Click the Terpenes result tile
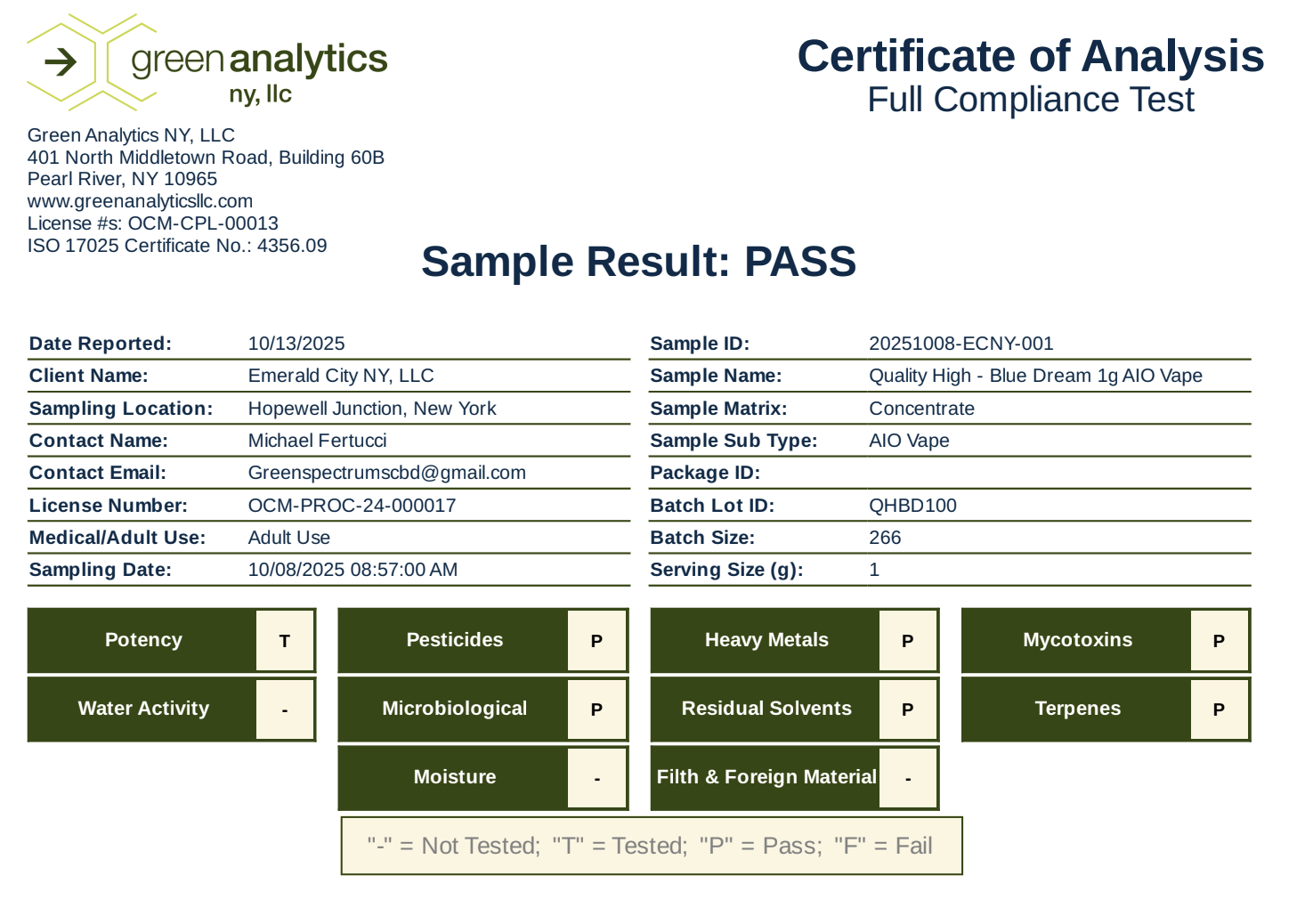 point(1106,709)
